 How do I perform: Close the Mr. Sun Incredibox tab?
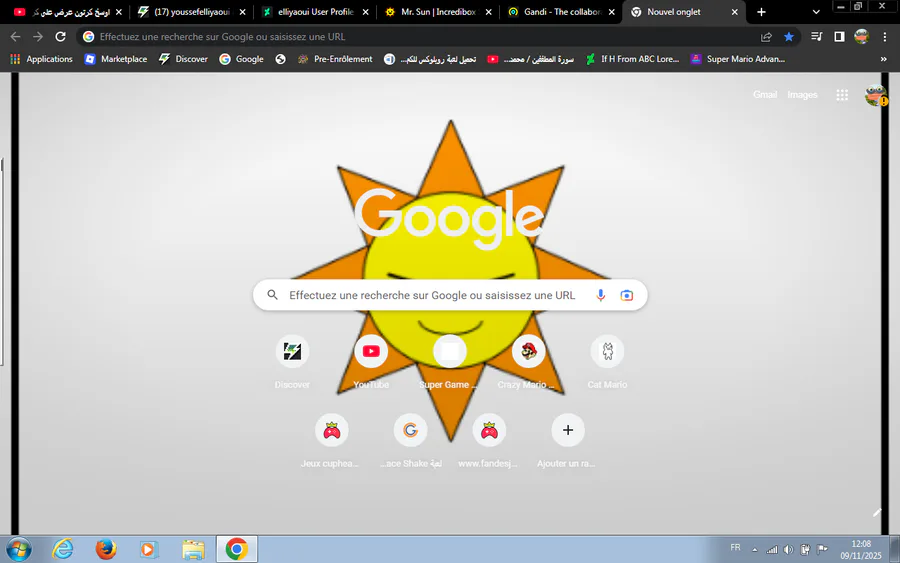(x=488, y=12)
